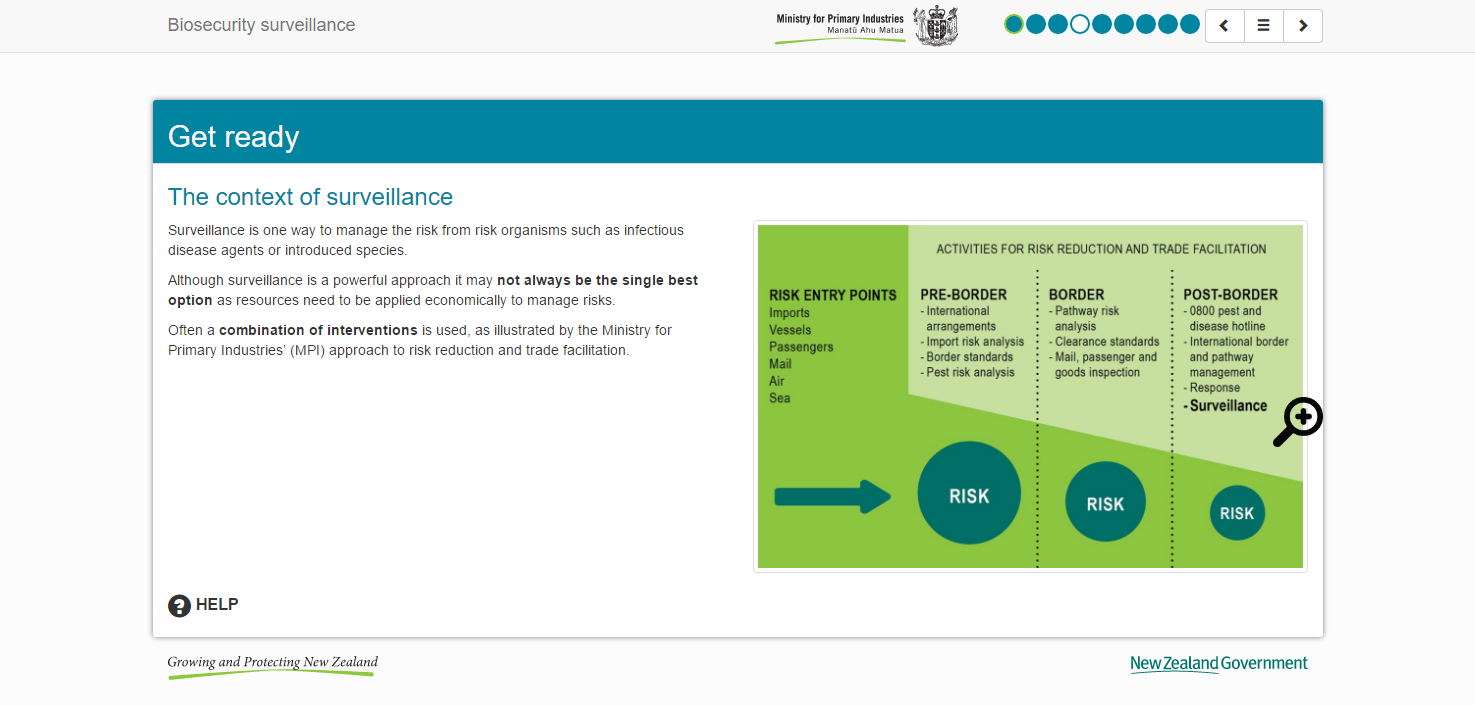Click the Get ready banner heading

coord(234,136)
